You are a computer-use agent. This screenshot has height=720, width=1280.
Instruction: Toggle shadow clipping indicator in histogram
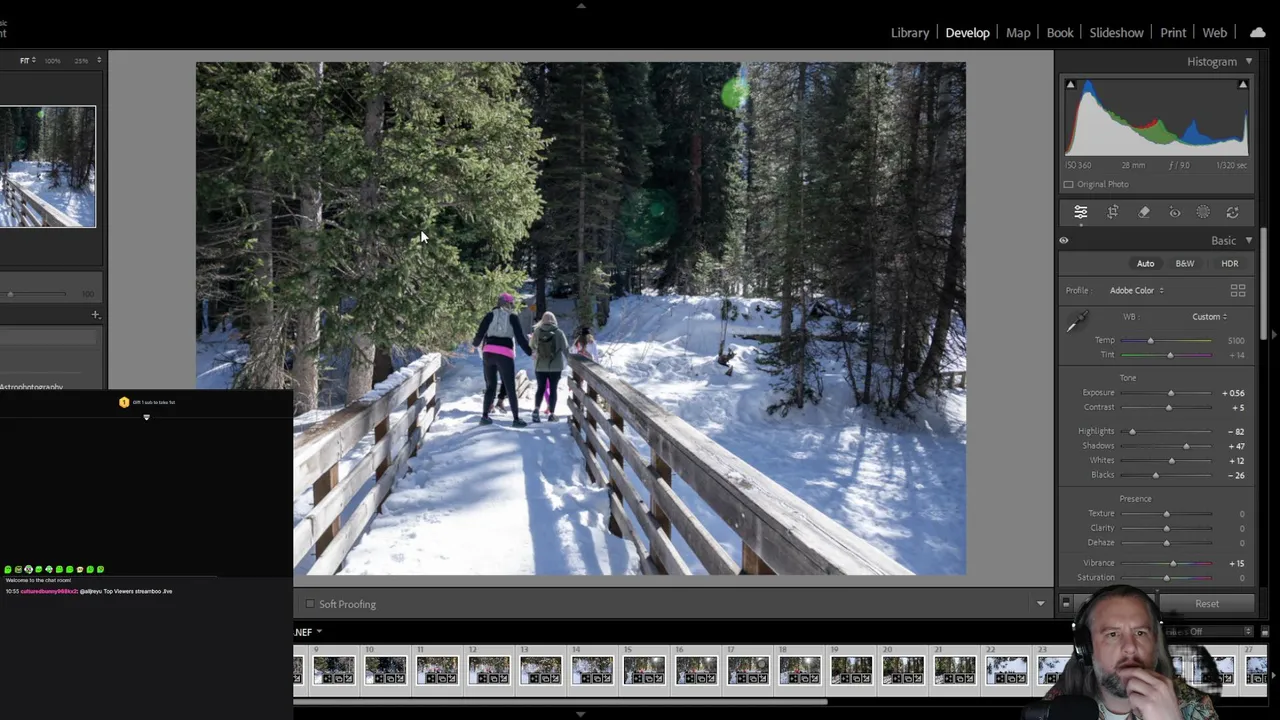pyautogui.click(x=1070, y=84)
